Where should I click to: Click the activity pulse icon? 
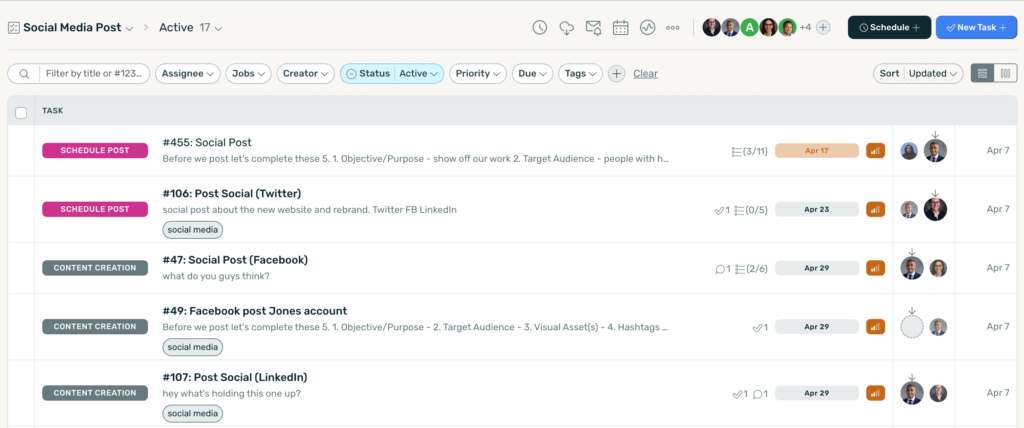(x=647, y=28)
